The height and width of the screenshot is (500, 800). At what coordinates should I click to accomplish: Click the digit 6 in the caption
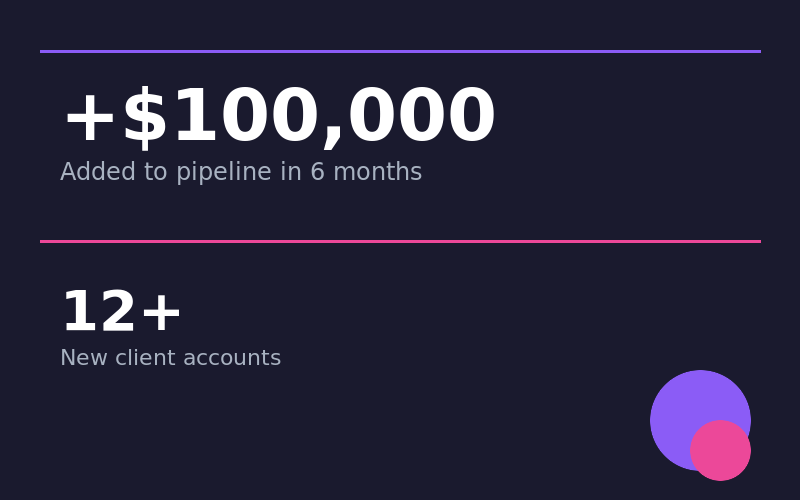317,173
